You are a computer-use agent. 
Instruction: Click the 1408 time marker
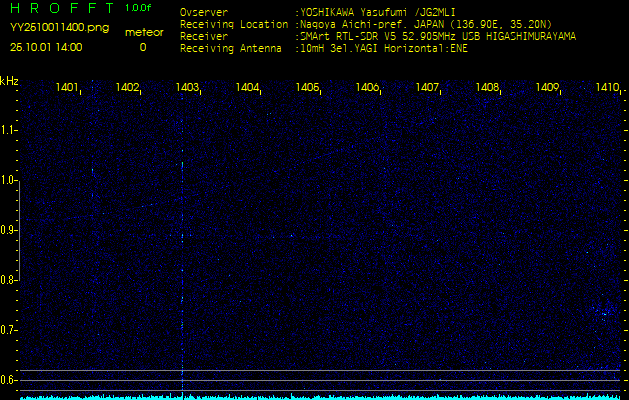click(x=487, y=87)
